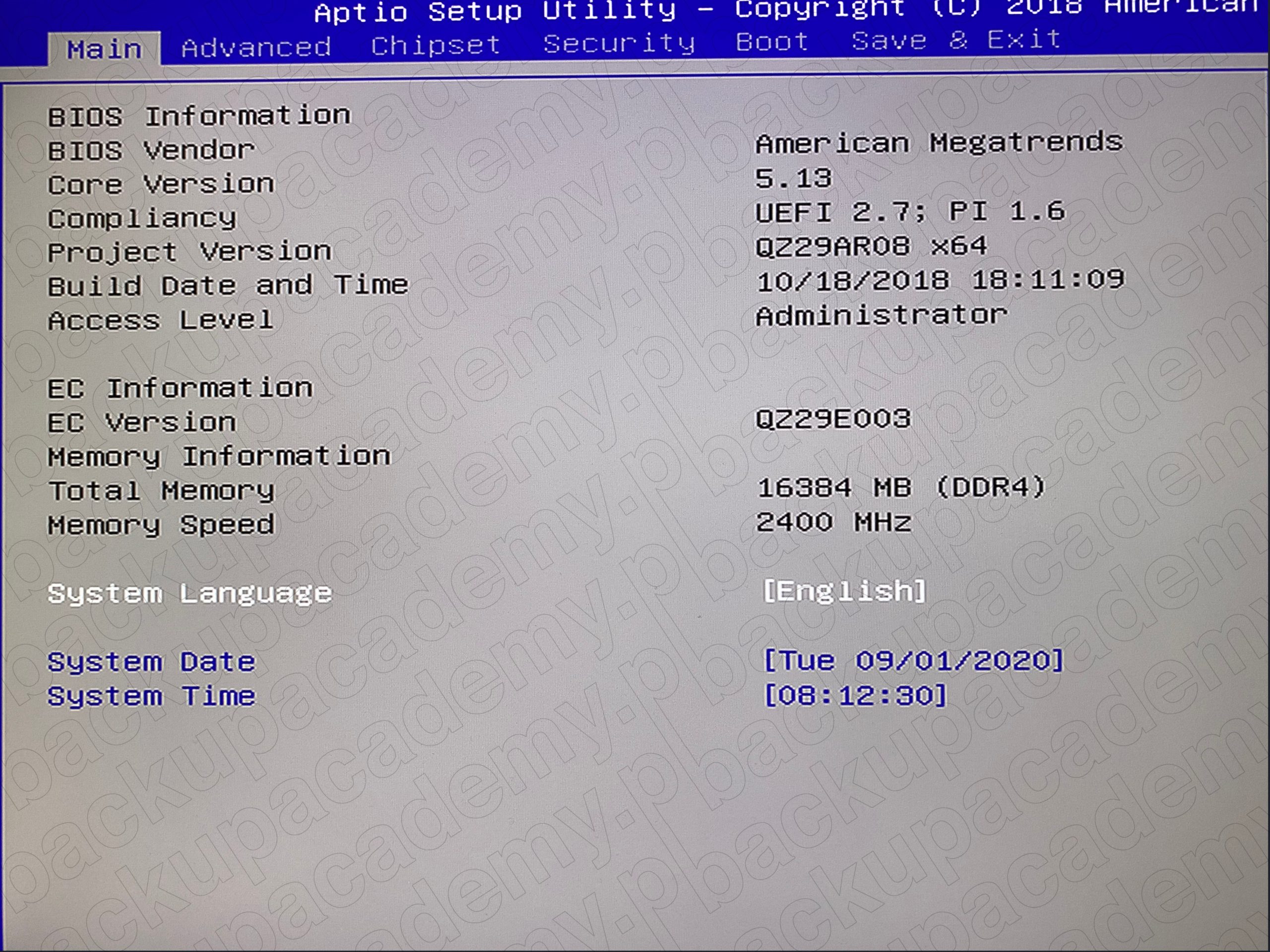
Task: Click the UEFI 2.7; PI 1.6 value
Action: (x=911, y=212)
